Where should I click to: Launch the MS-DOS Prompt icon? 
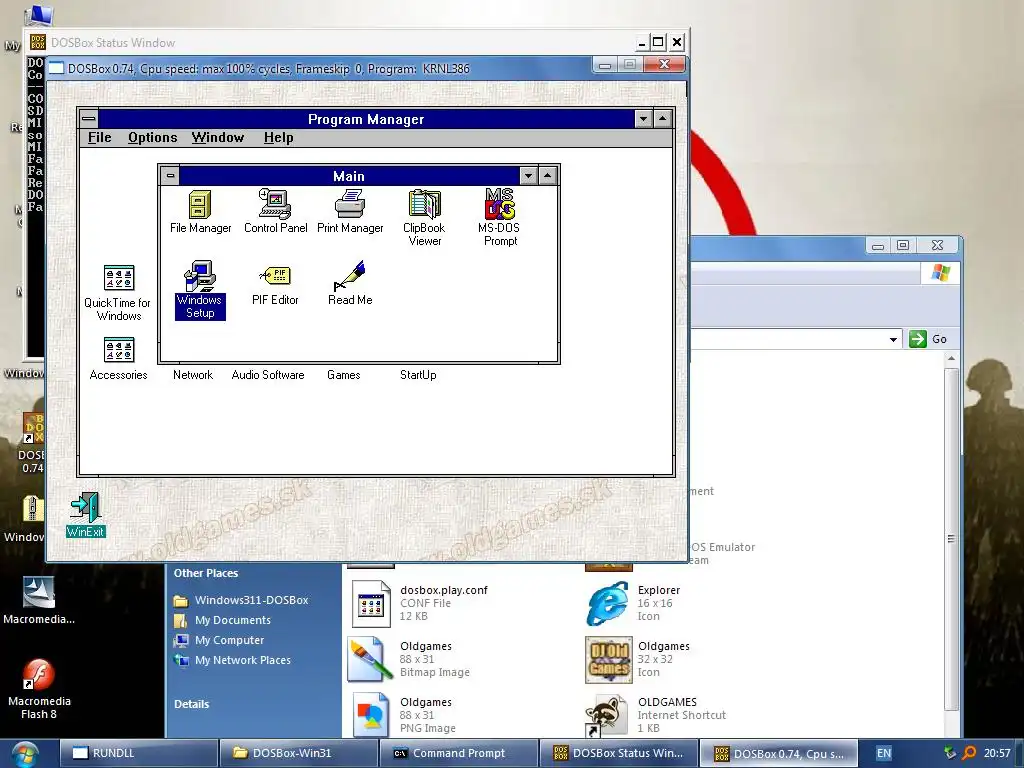(x=500, y=217)
